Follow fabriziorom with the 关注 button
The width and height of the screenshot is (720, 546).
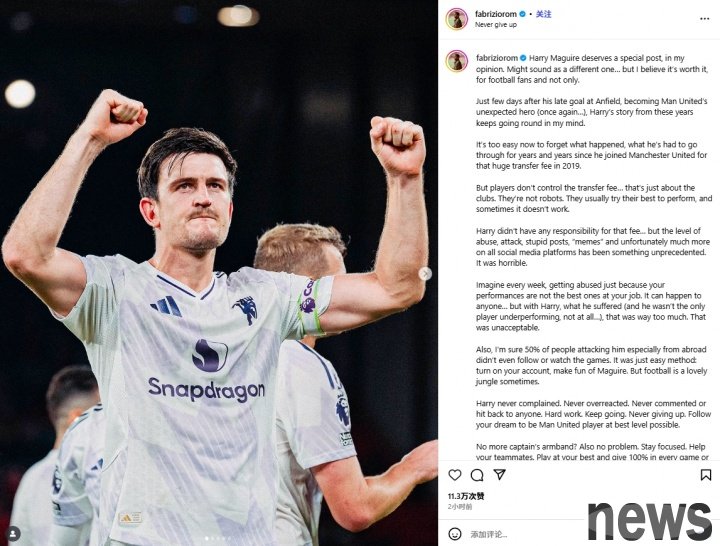pyautogui.click(x=543, y=14)
